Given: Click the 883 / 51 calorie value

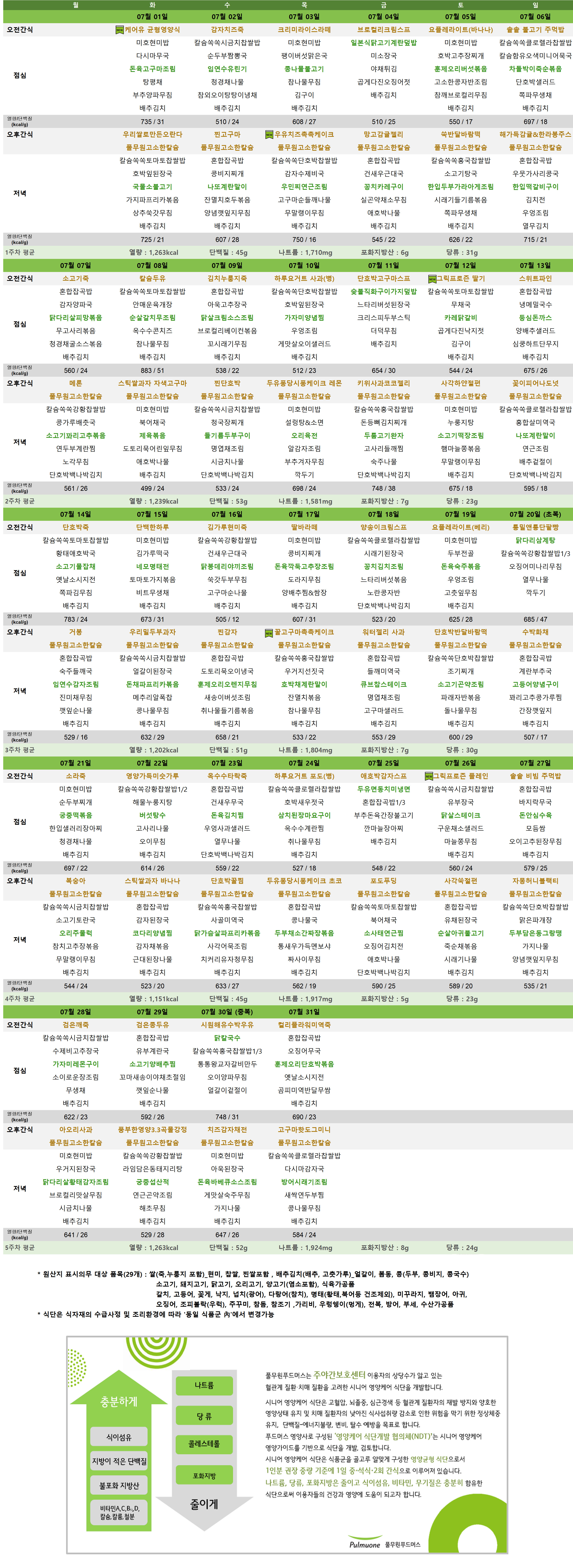Looking at the screenshot, I should [x=152, y=371].
